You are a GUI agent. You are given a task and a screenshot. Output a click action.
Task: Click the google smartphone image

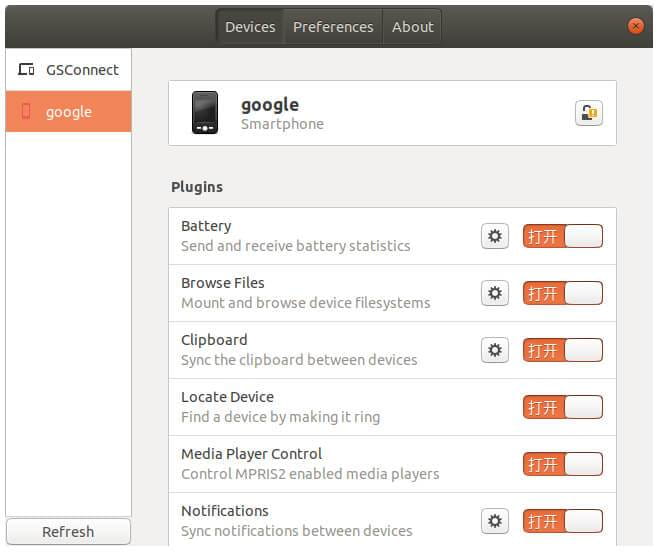click(x=205, y=113)
